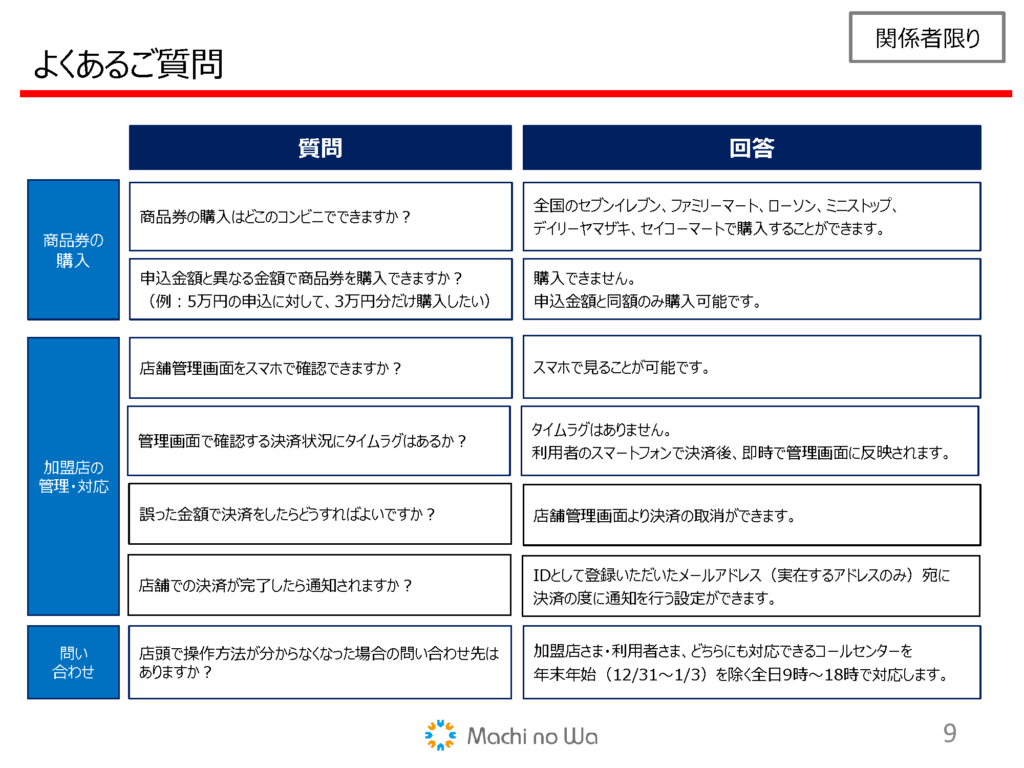
Task: Click answer about 決済の取消
Action: click(x=752, y=516)
